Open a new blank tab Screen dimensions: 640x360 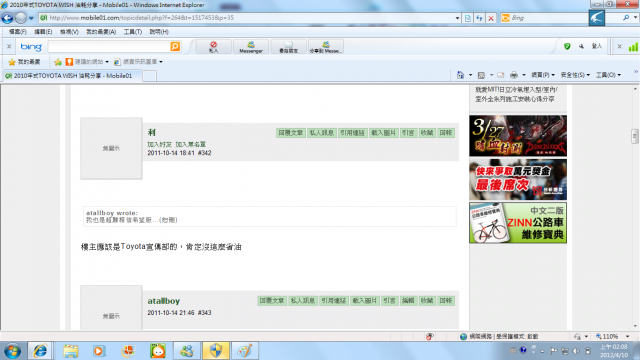[x=149, y=76]
